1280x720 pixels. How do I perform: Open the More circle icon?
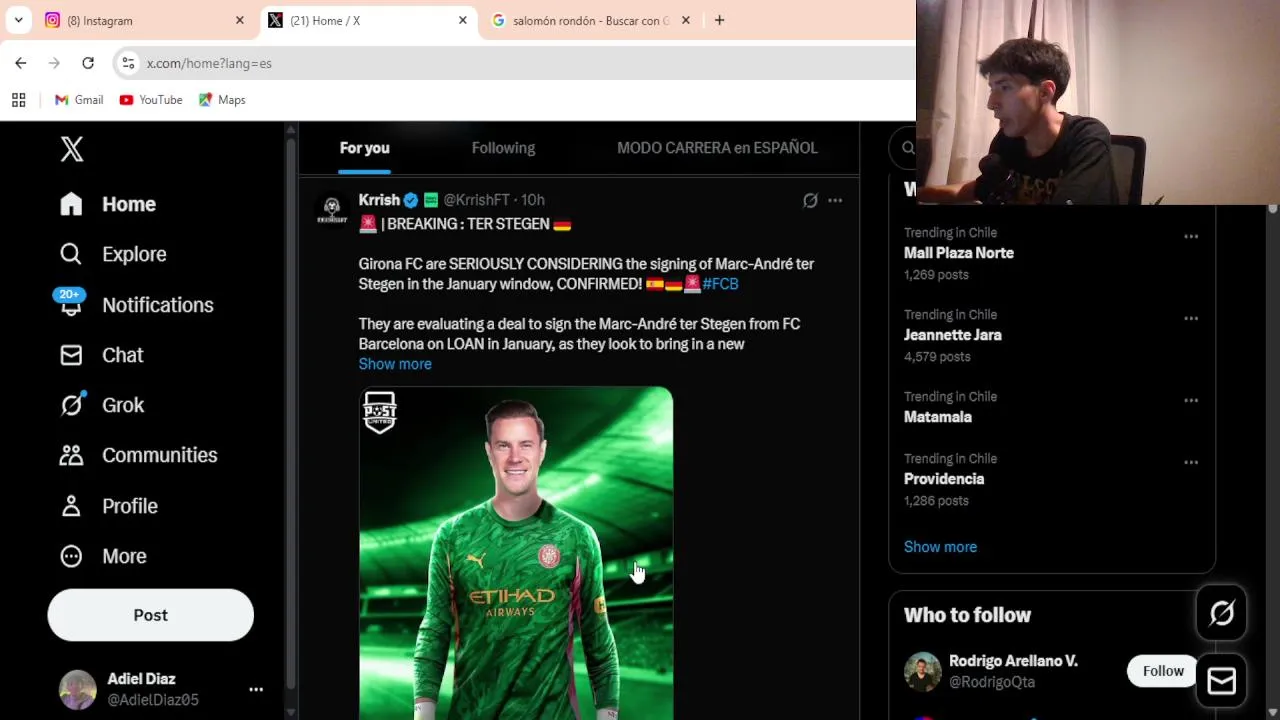pyautogui.click(x=71, y=556)
